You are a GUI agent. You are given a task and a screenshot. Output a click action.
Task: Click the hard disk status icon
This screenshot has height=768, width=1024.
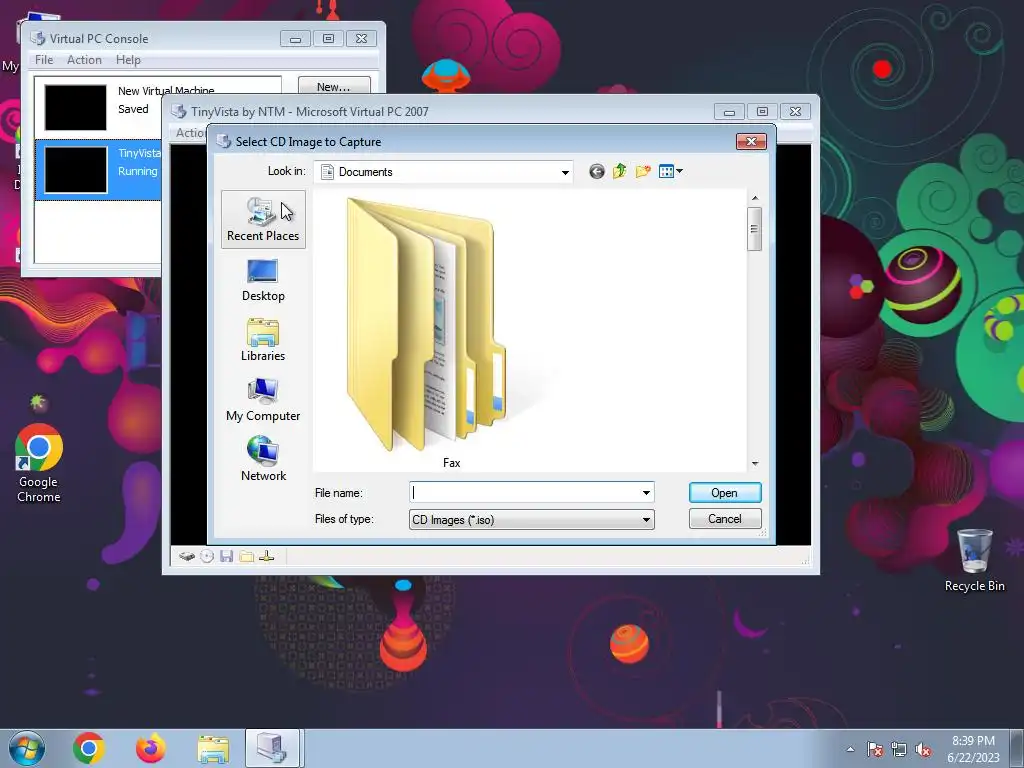click(187, 556)
